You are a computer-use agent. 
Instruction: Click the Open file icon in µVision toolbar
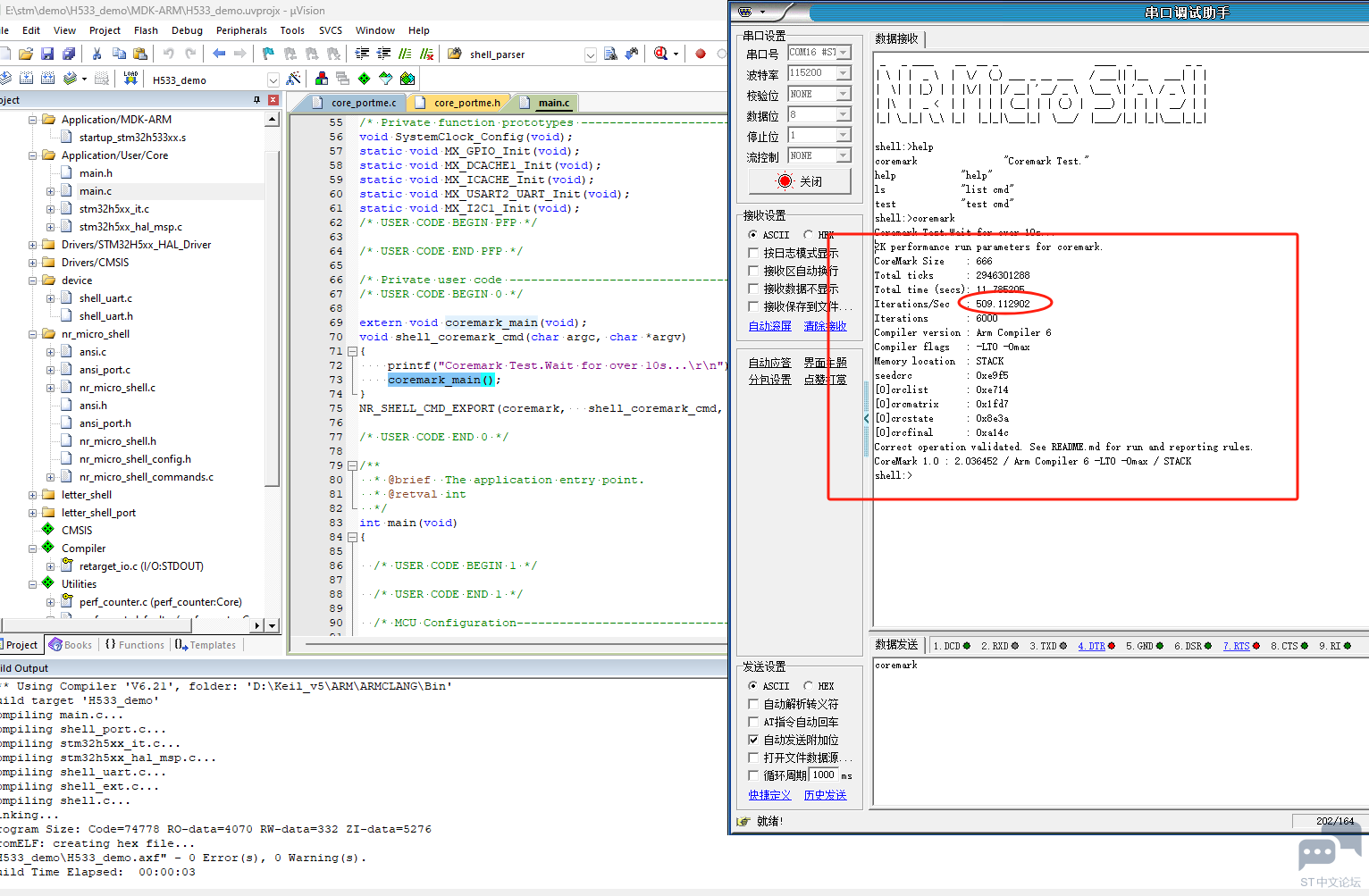[x=26, y=54]
